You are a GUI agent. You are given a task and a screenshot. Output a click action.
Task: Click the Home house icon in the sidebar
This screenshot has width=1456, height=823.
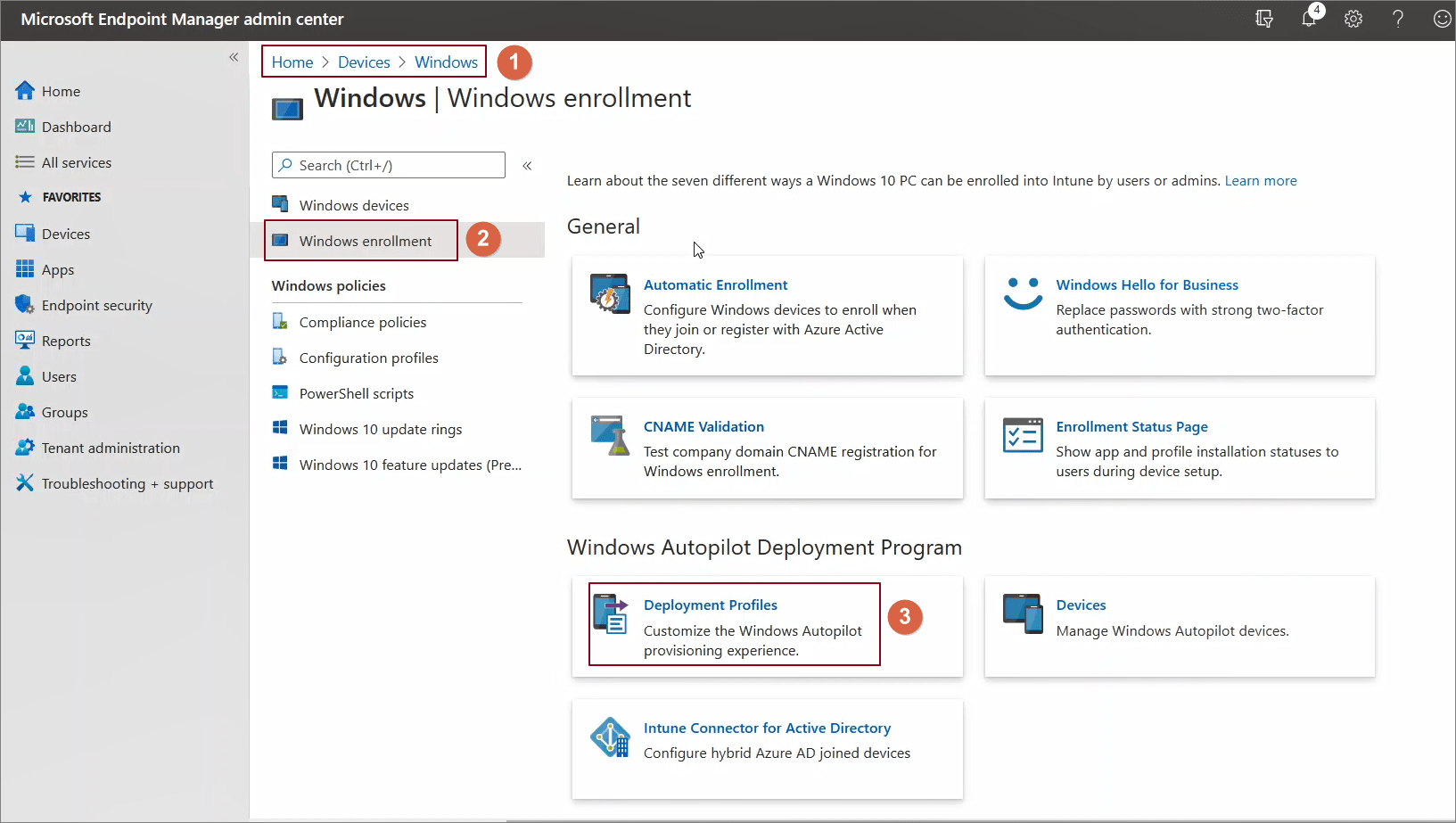pyautogui.click(x=25, y=91)
